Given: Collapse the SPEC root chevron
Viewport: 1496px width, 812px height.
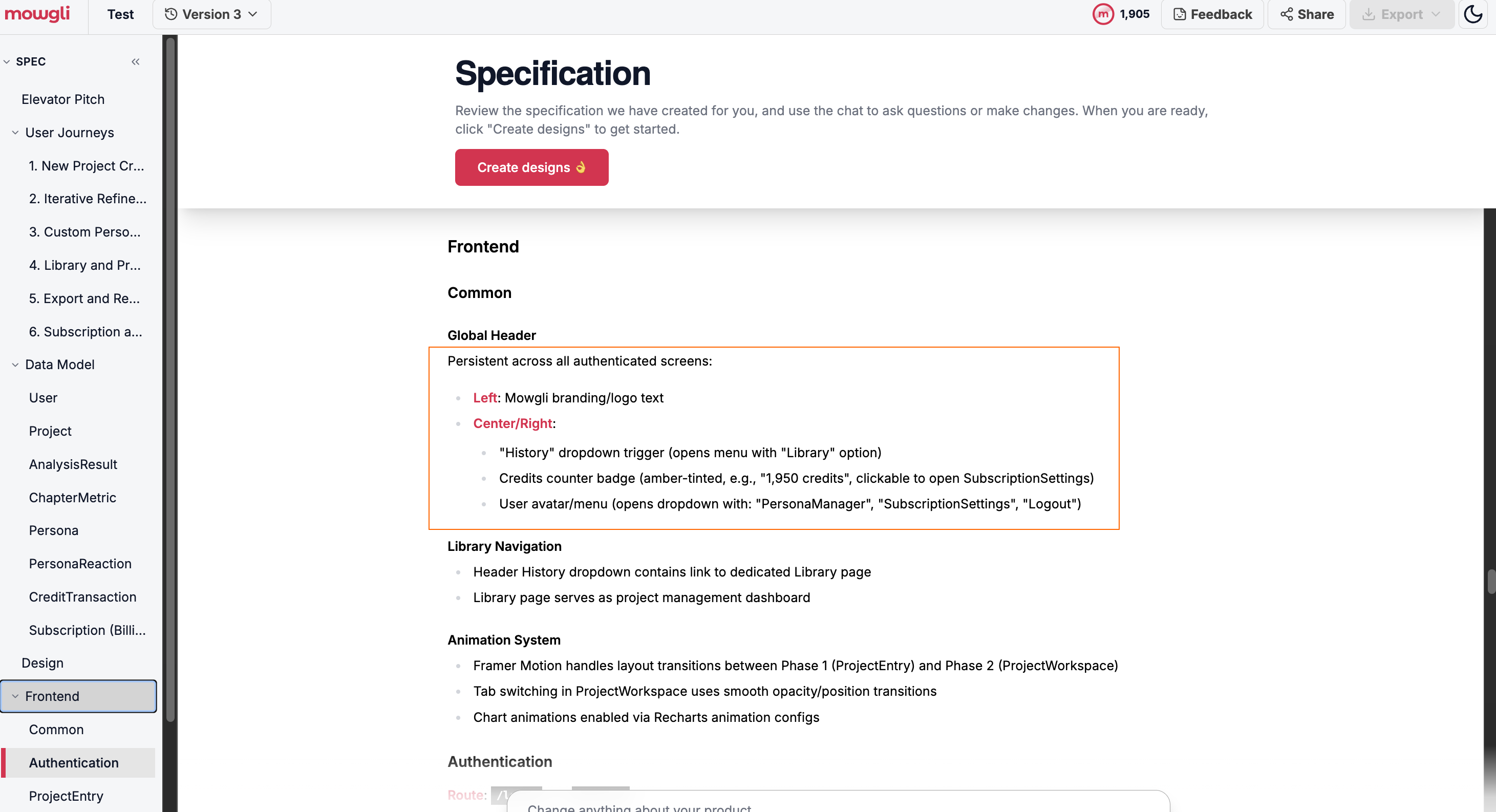Looking at the screenshot, I should pyautogui.click(x=7, y=61).
